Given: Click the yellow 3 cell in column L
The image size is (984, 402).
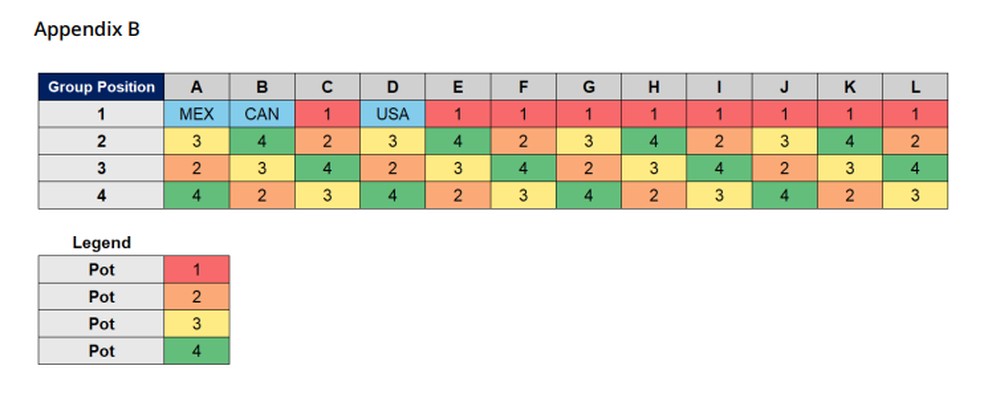Looking at the screenshot, I should (x=914, y=196).
